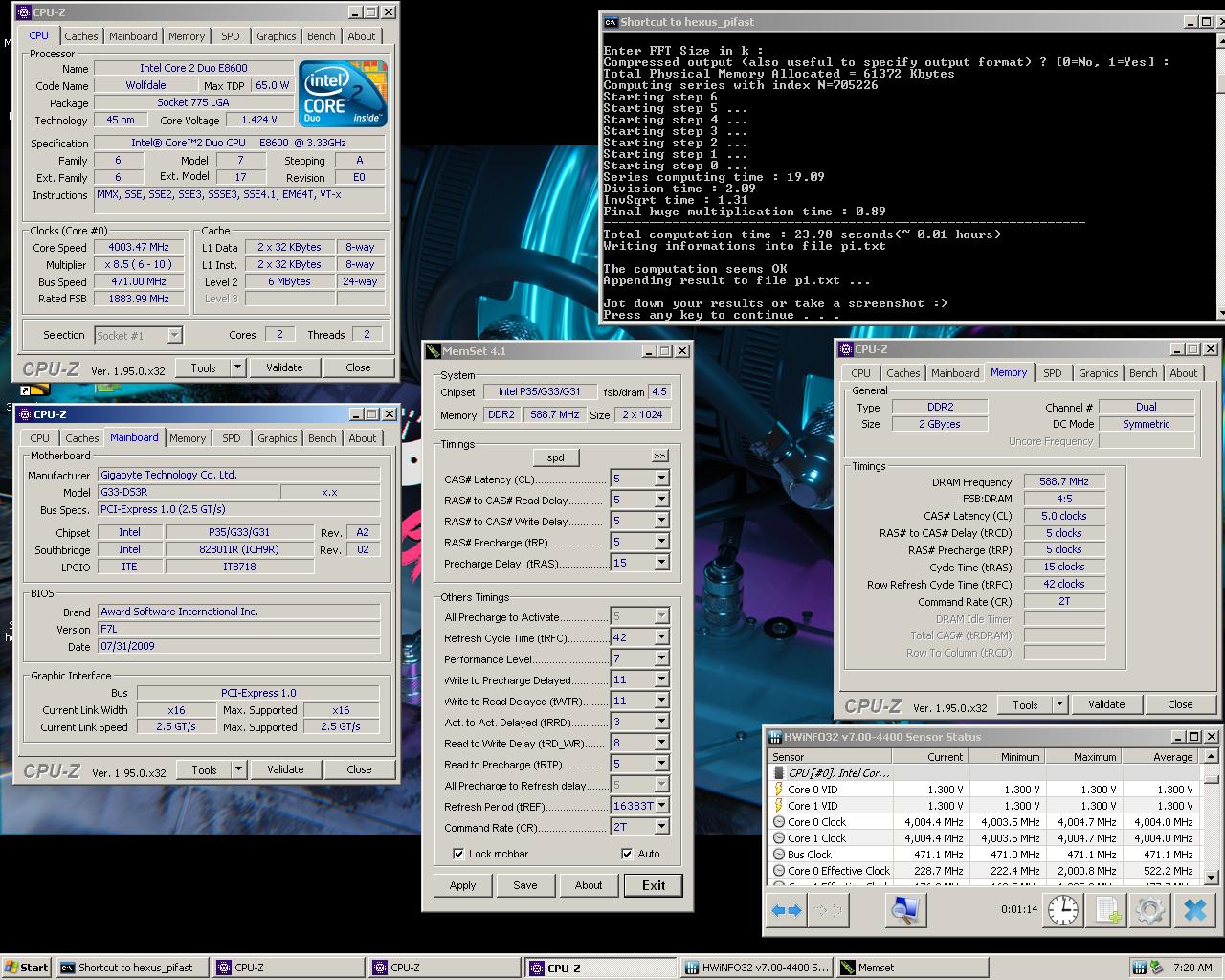1225x980 pixels.
Task: Click MemSet 4.1 title bar icon
Action: [x=433, y=351]
